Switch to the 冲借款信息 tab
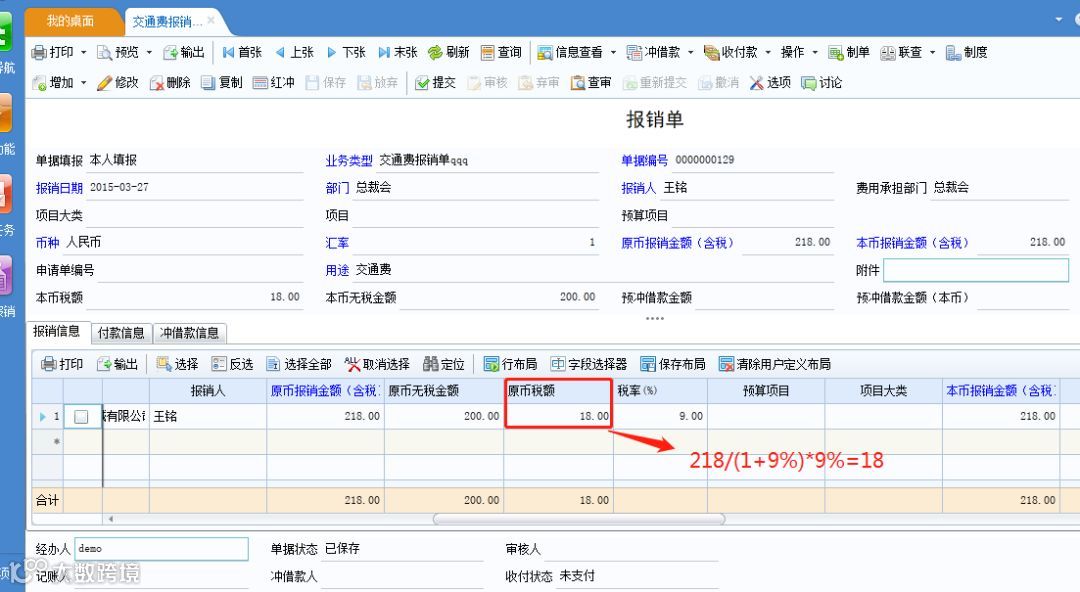The width and height of the screenshot is (1080, 592). click(189, 333)
